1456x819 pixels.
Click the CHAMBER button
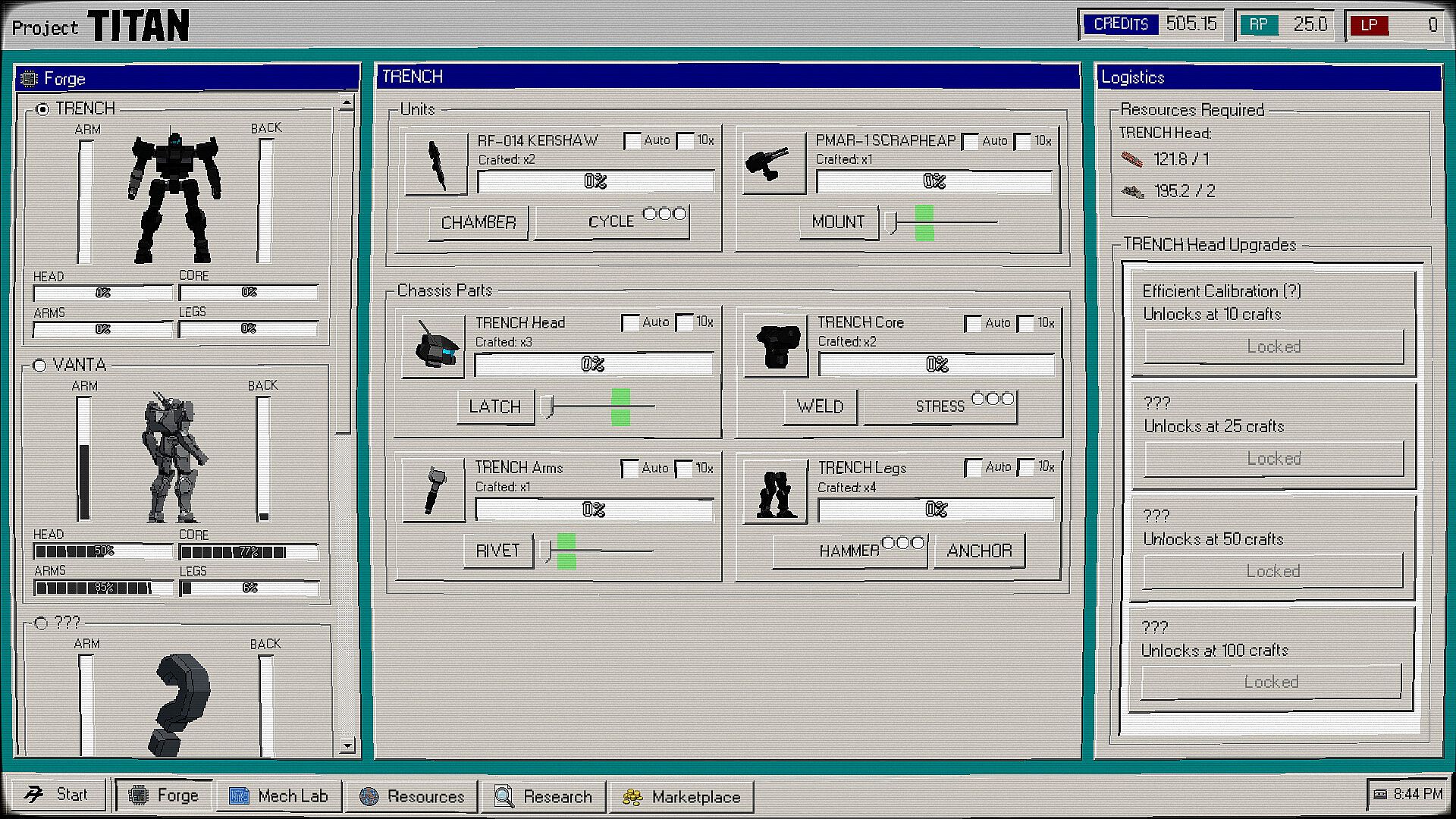click(x=479, y=223)
